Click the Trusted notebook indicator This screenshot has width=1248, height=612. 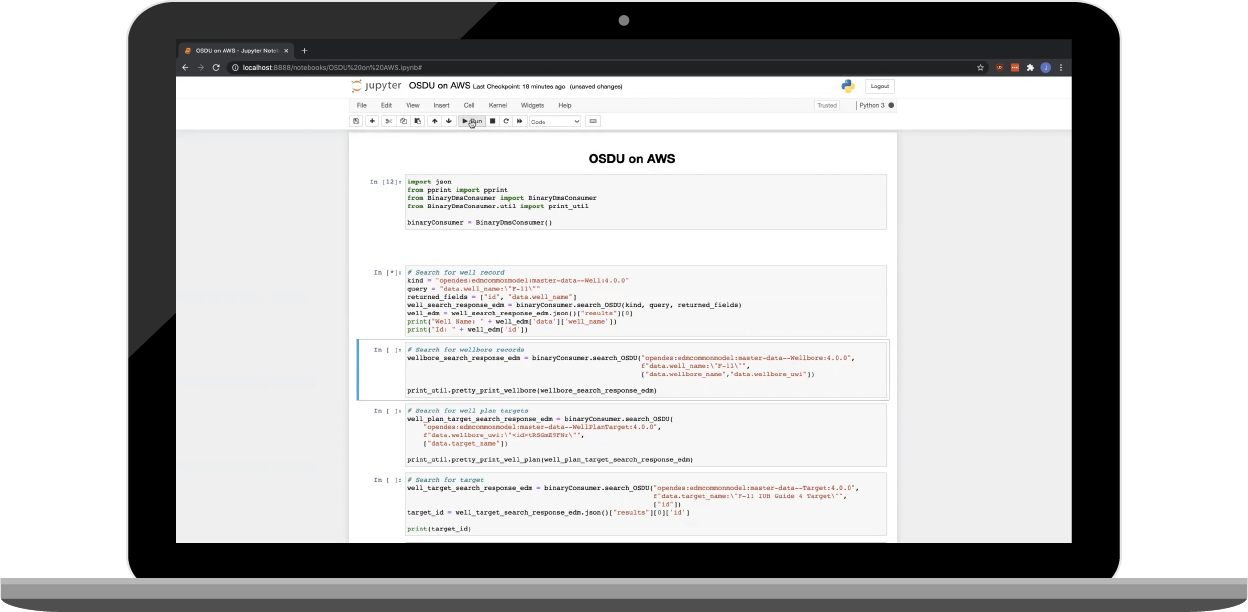[827, 105]
